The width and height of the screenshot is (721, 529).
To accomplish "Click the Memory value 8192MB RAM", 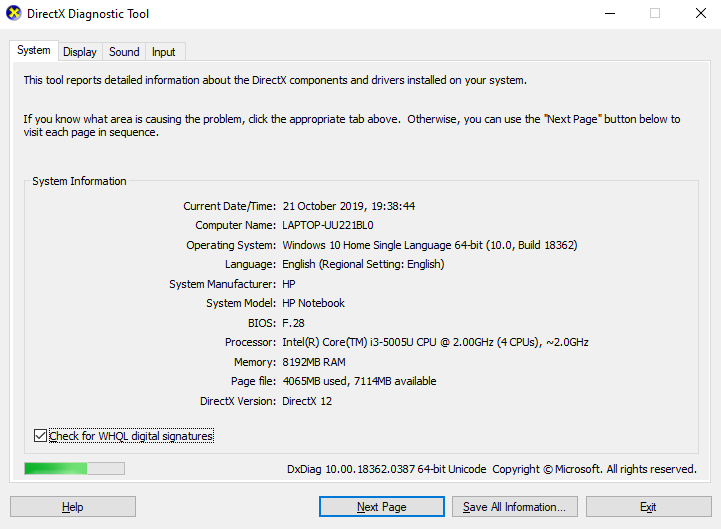I will click(x=314, y=362).
